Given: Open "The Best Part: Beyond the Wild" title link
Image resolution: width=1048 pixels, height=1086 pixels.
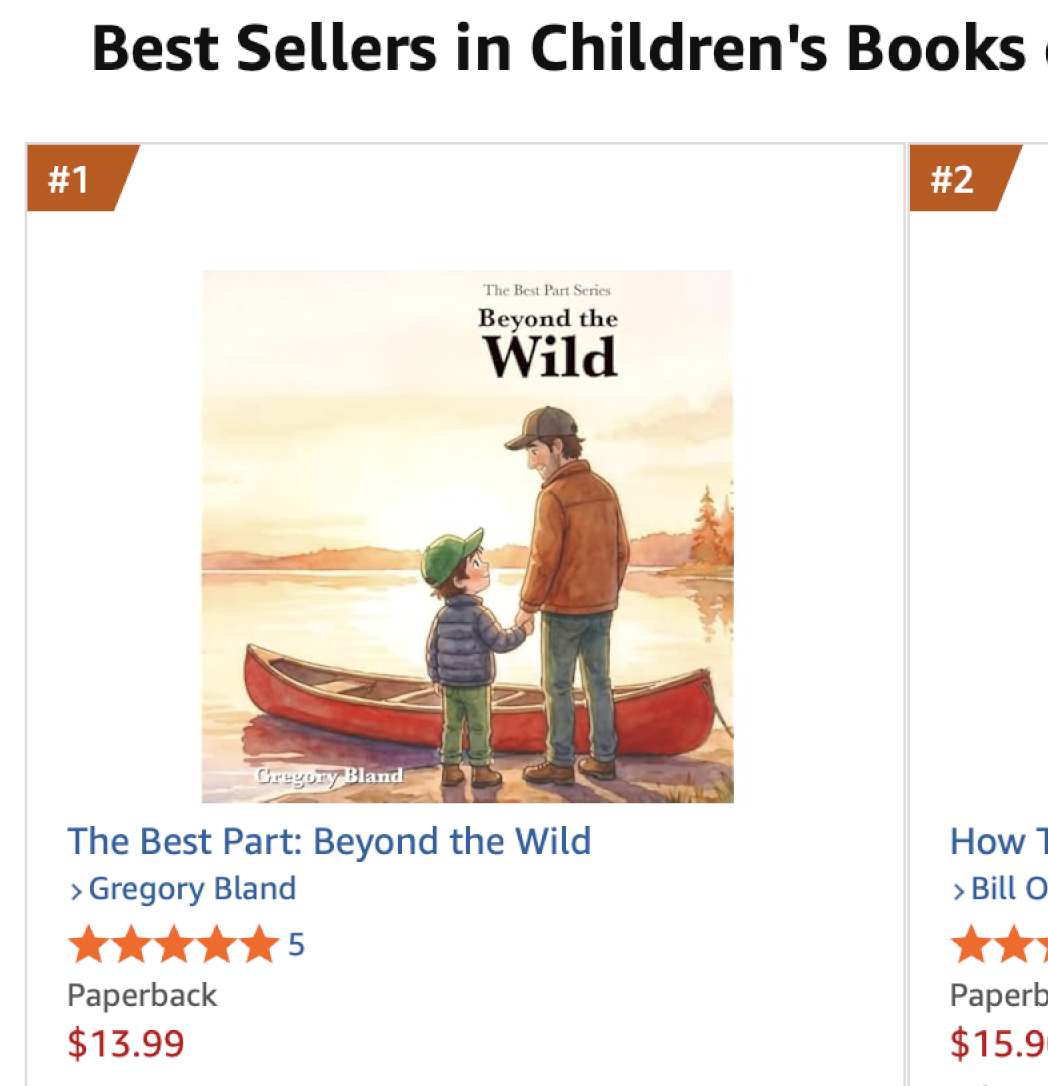Looking at the screenshot, I should click(x=329, y=841).
